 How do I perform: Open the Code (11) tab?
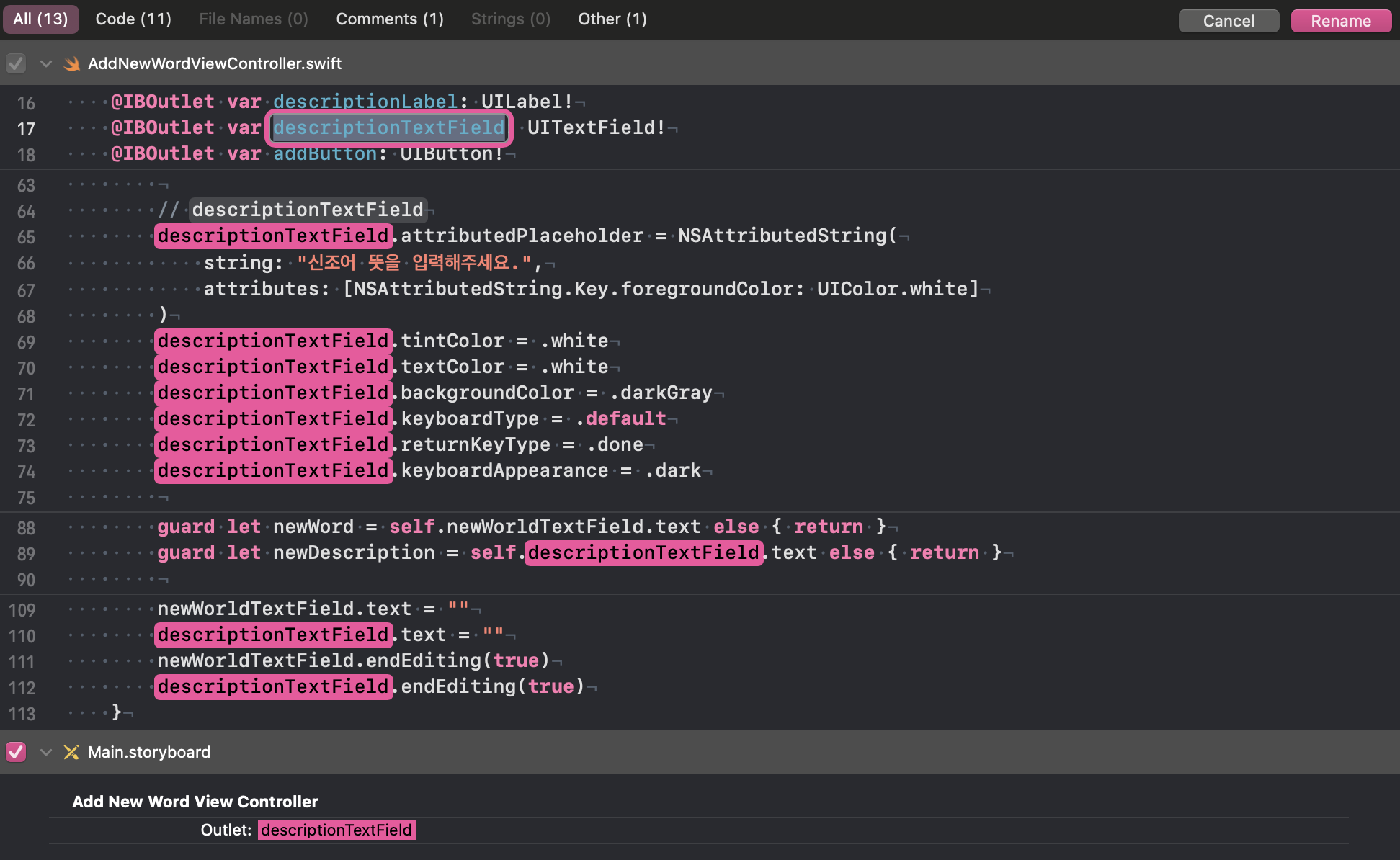tap(133, 19)
